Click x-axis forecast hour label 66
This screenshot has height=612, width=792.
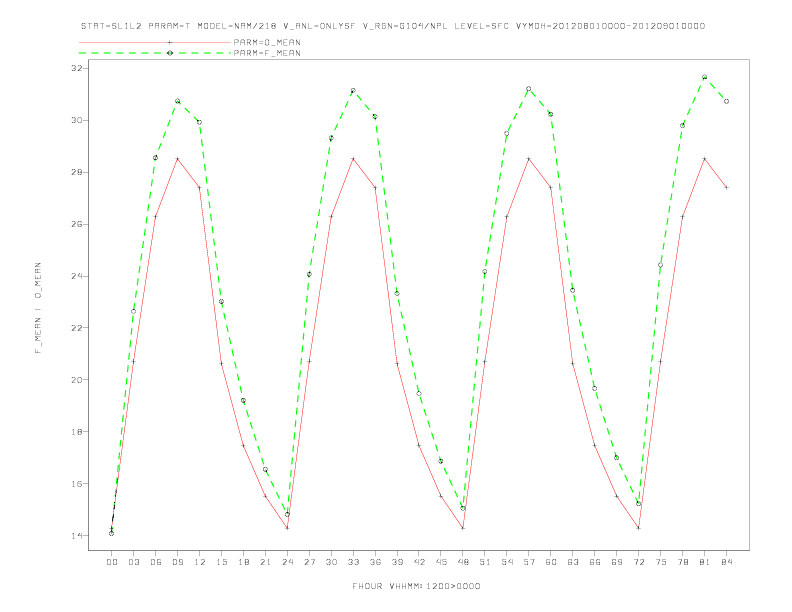coord(595,562)
